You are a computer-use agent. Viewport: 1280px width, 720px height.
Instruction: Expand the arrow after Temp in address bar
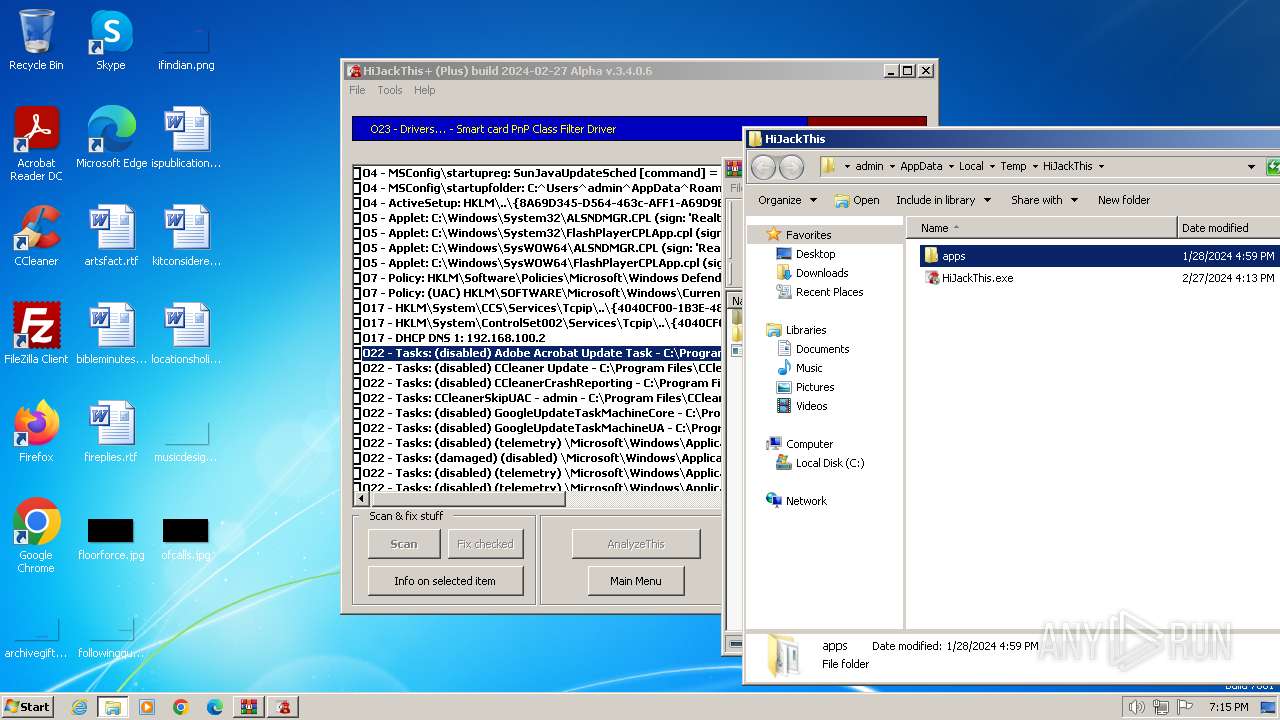pos(1035,167)
